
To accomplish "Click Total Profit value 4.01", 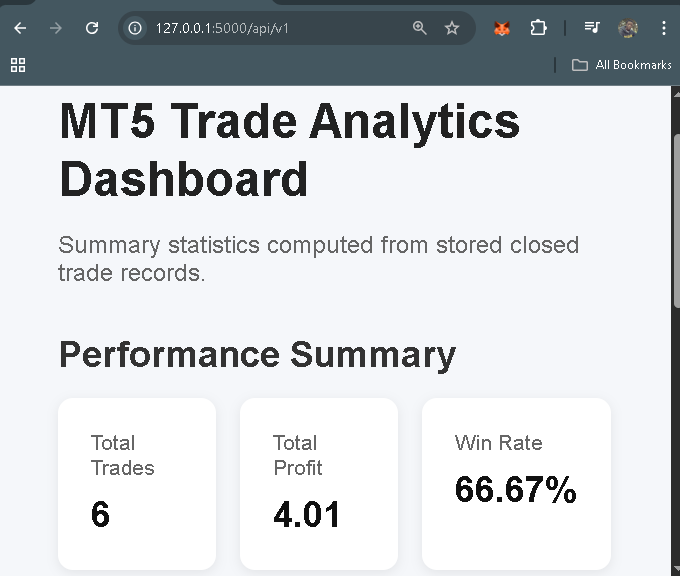I will tap(307, 514).
